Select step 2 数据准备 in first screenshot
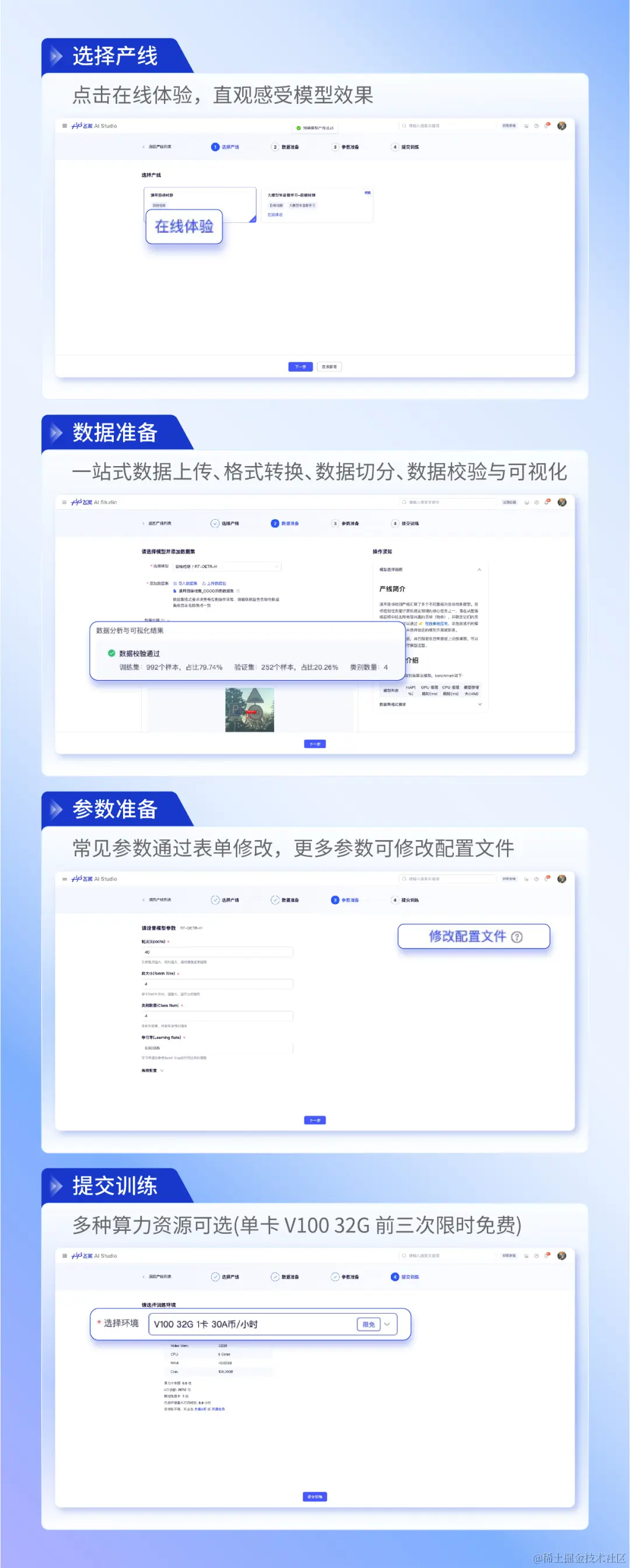 click(285, 148)
